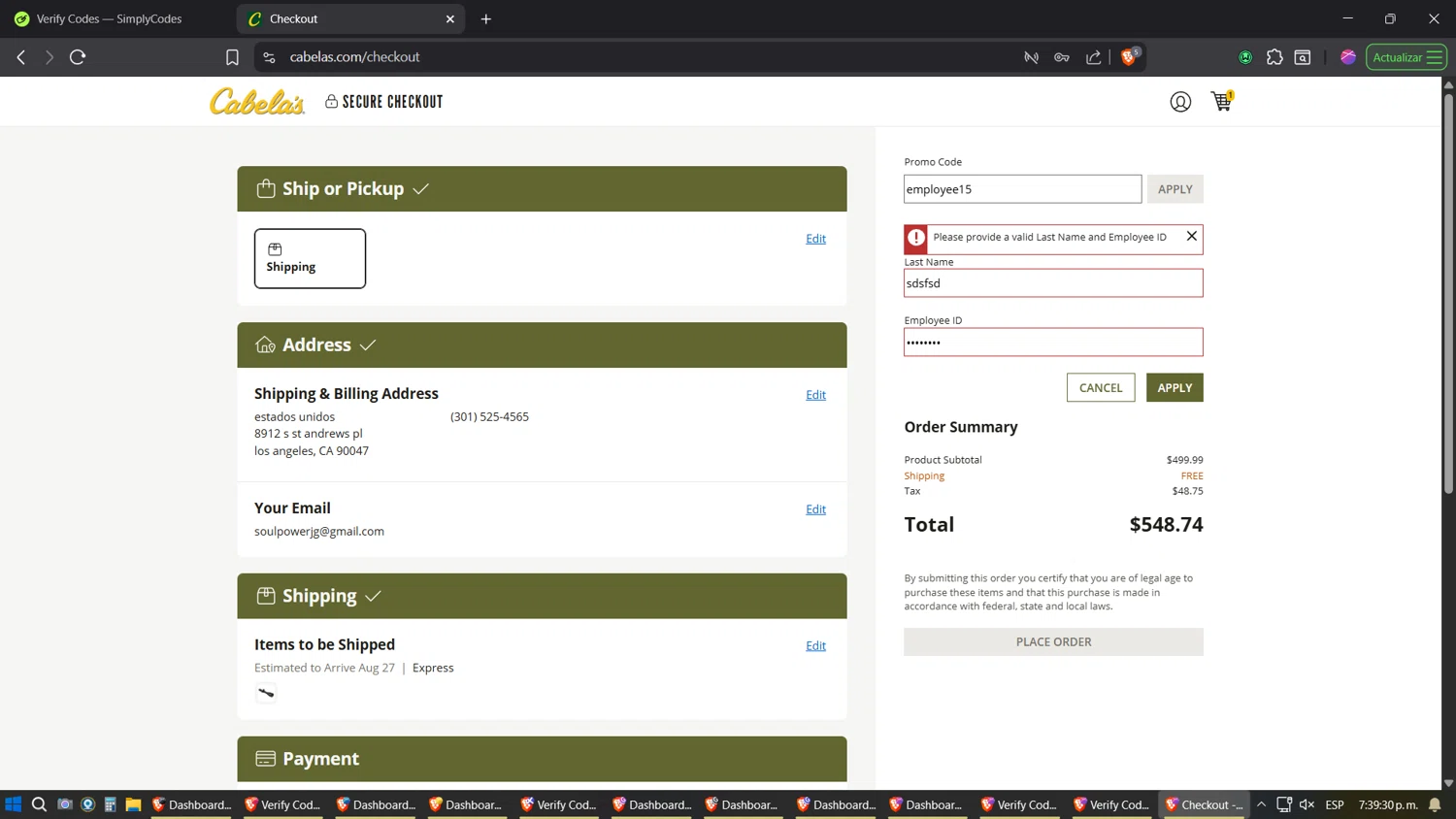Open the password key icon
The height and width of the screenshot is (819, 1456).
pyautogui.click(x=1062, y=57)
